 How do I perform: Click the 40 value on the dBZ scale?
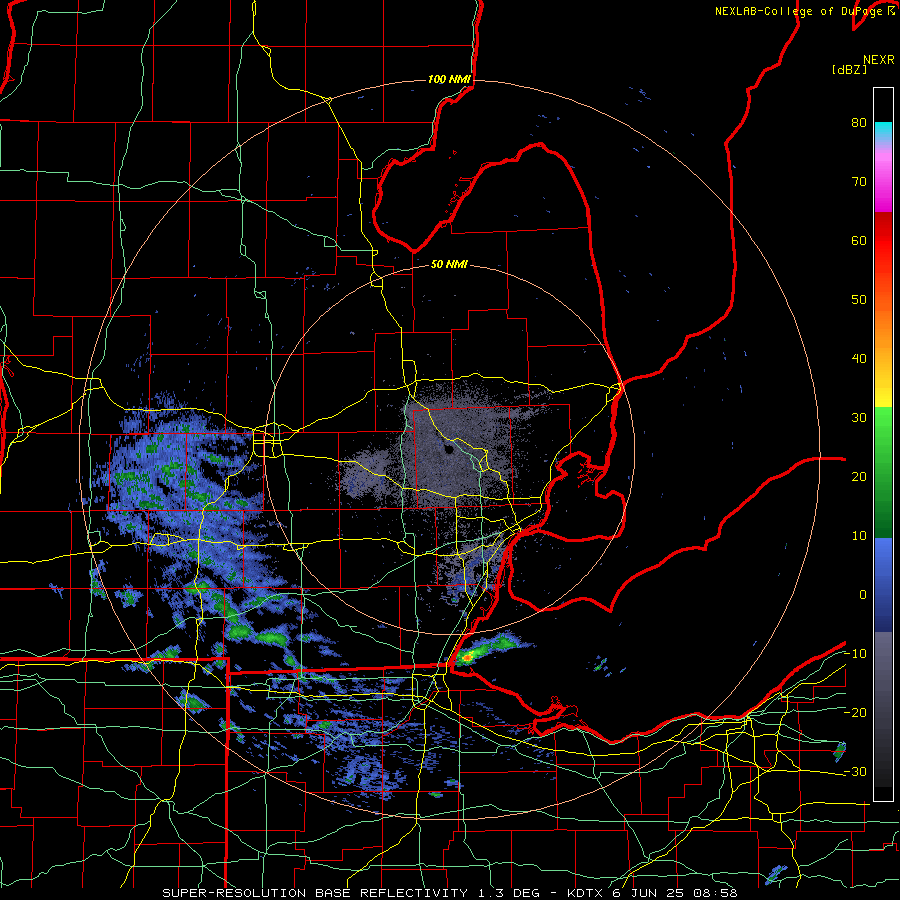click(859, 359)
